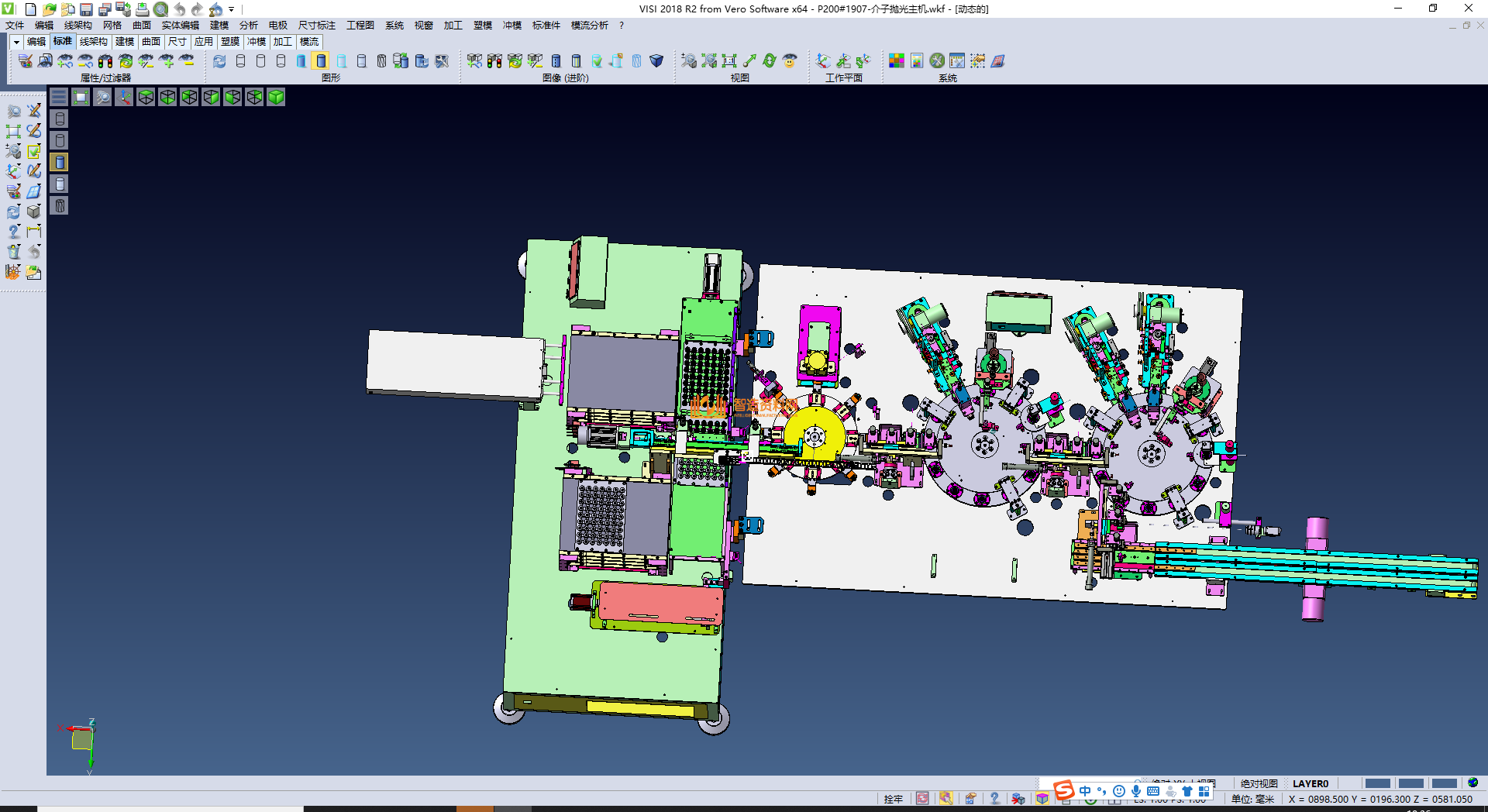Open the 文件 menu

pyautogui.click(x=15, y=26)
